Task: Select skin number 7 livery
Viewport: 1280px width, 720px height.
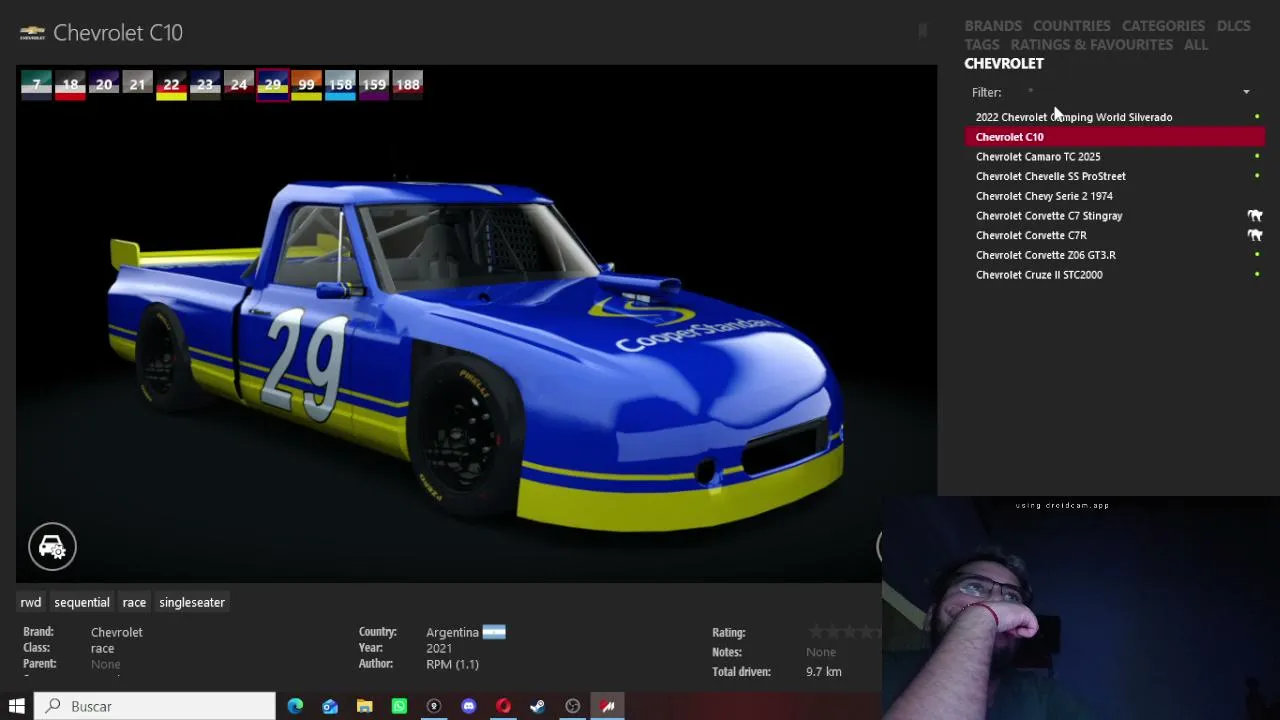Action: pyautogui.click(x=37, y=85)
